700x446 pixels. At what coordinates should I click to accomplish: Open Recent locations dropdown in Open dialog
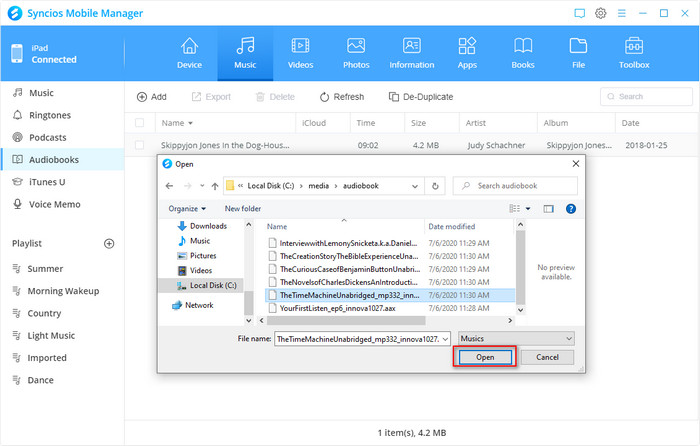point(202,186)
